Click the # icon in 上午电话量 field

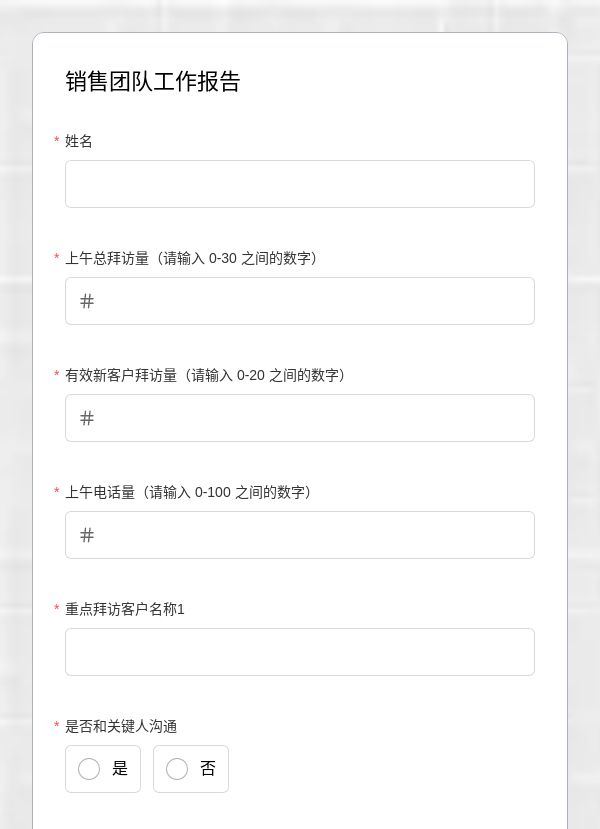(87, 535)
